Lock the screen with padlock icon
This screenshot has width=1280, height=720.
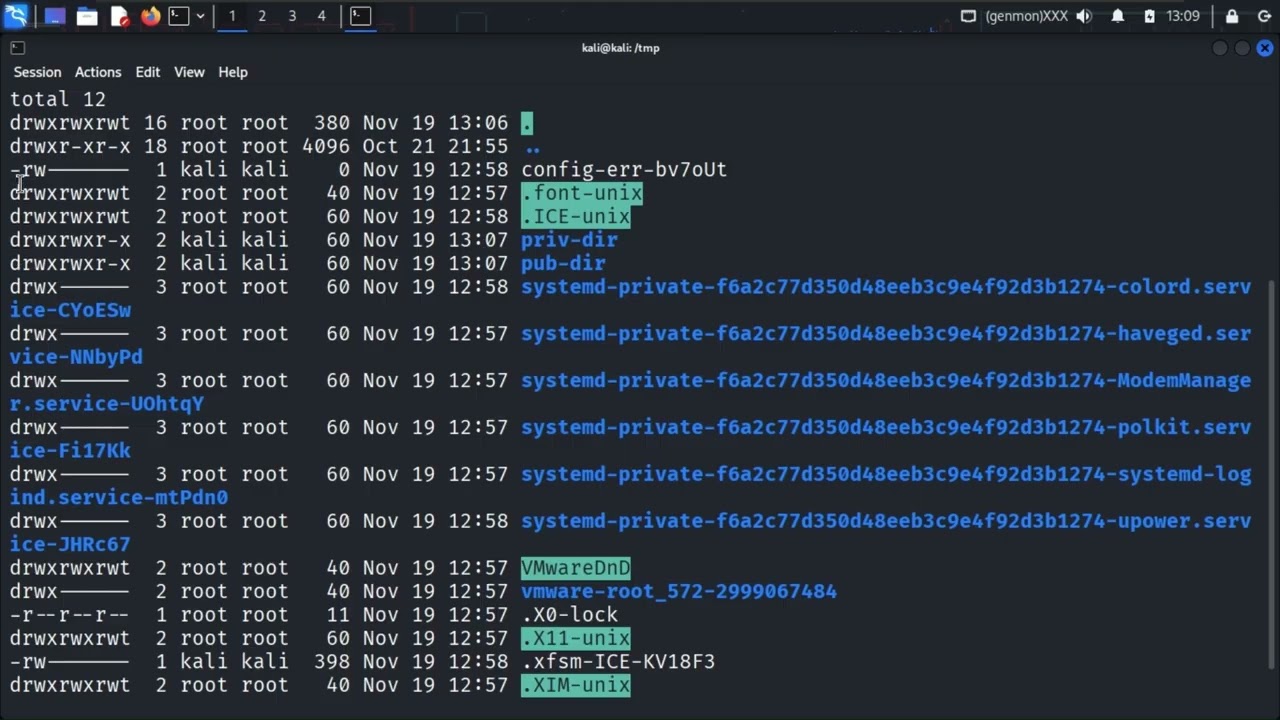click(1232, 16)
